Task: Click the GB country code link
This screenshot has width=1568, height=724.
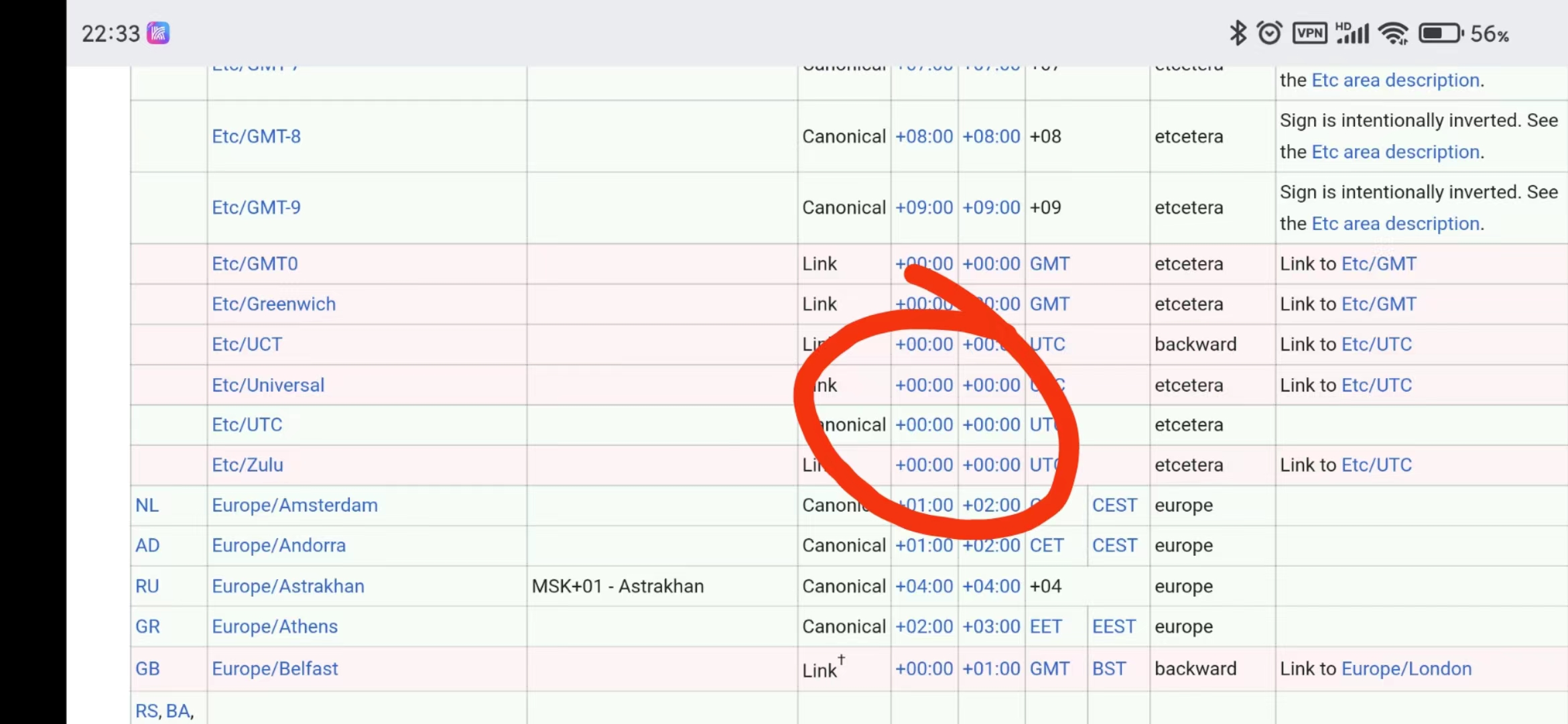Action: 147,668
